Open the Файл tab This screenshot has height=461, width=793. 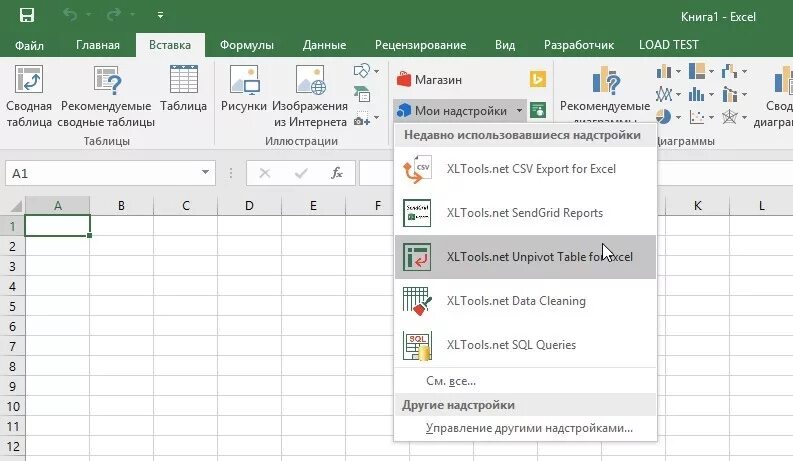tap(29, 45)
